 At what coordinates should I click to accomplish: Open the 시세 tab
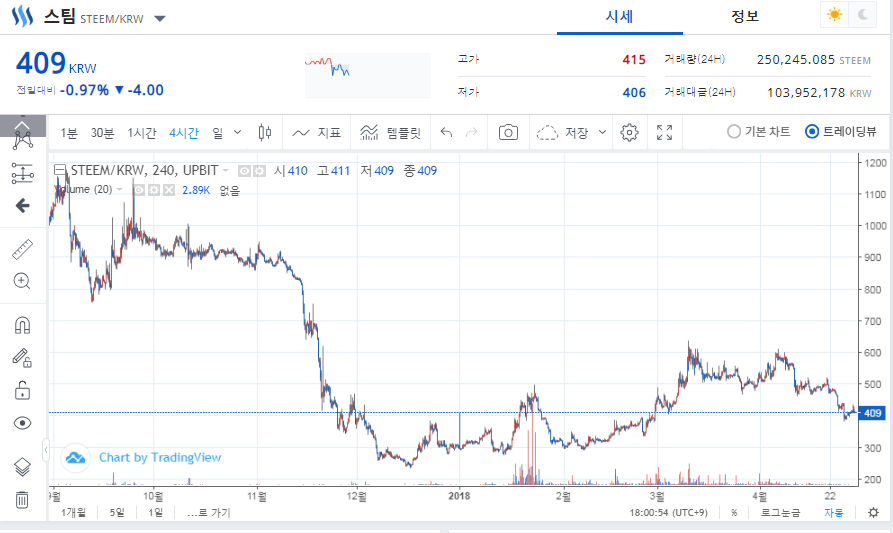tap(619, 16)
